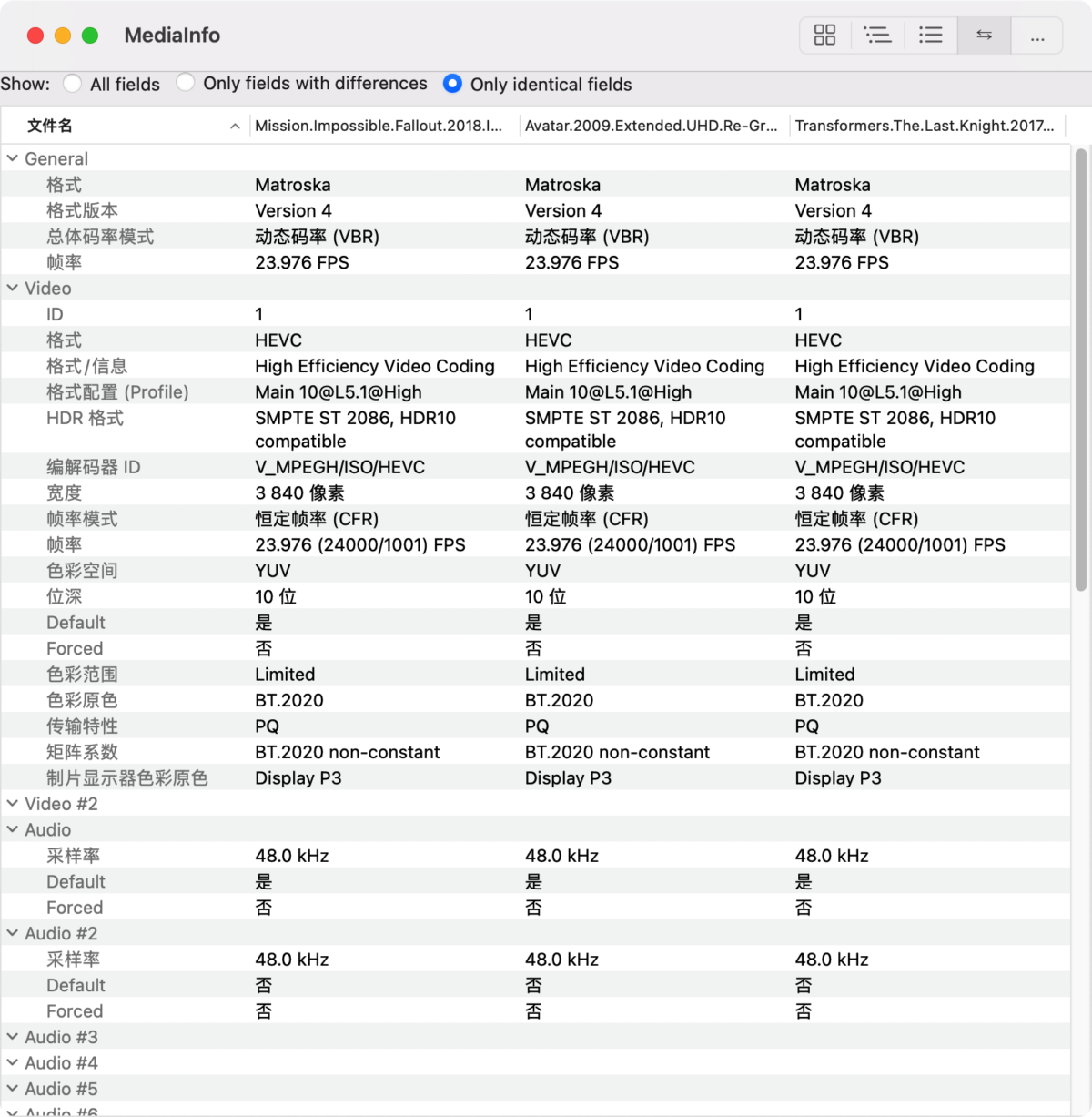Select the list view icon

(x=930, y=35)
